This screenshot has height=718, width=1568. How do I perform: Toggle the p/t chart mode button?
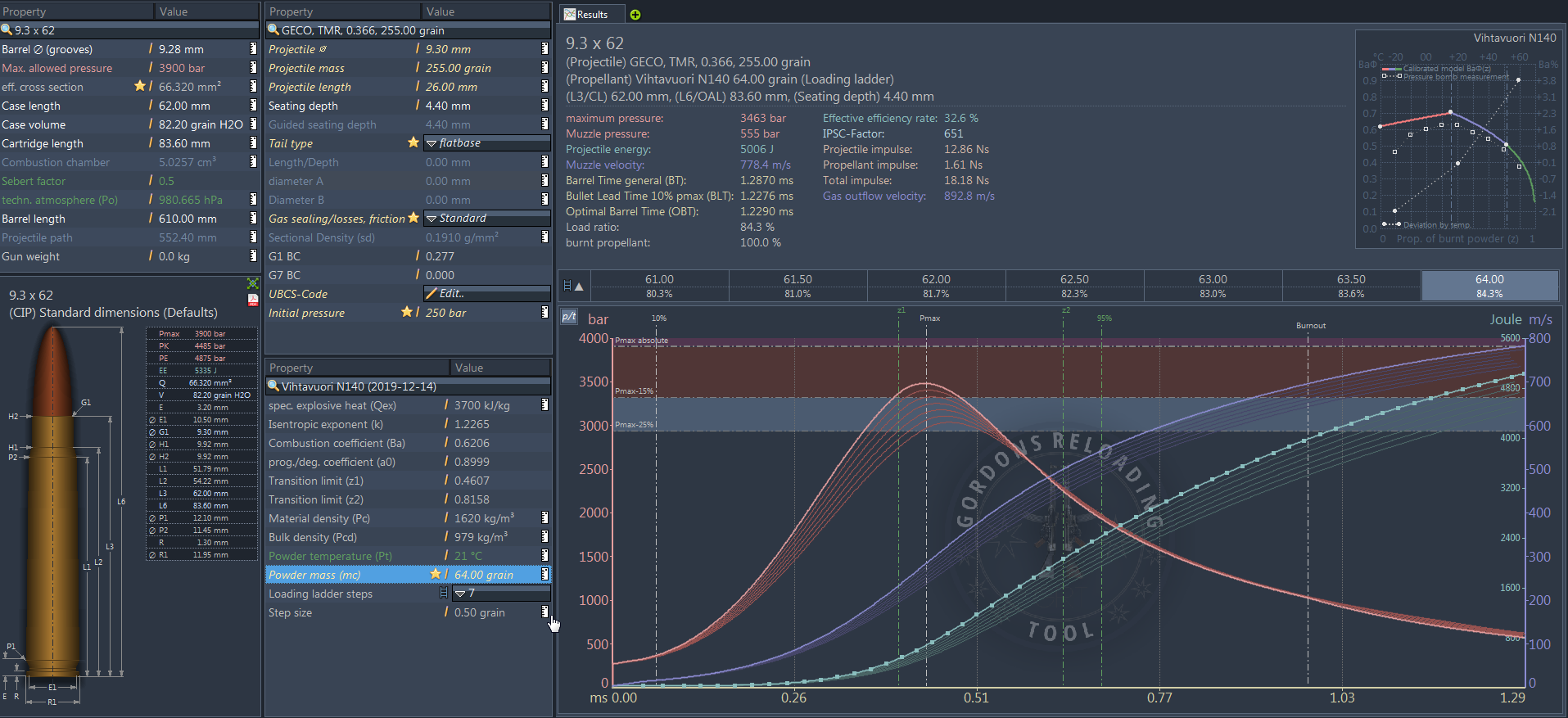[x=569, y=317]
